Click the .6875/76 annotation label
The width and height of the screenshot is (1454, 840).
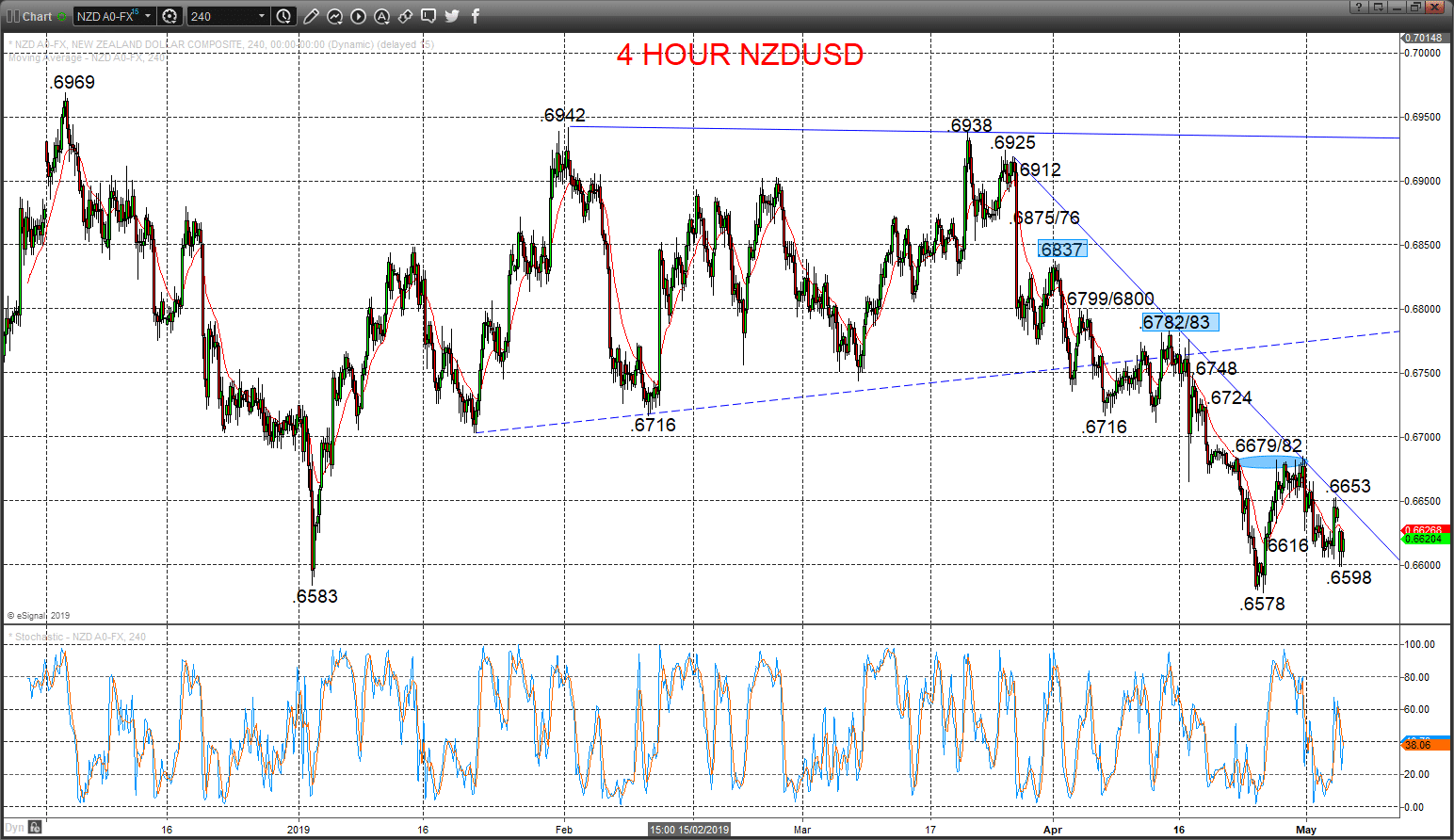(1045, 218)
